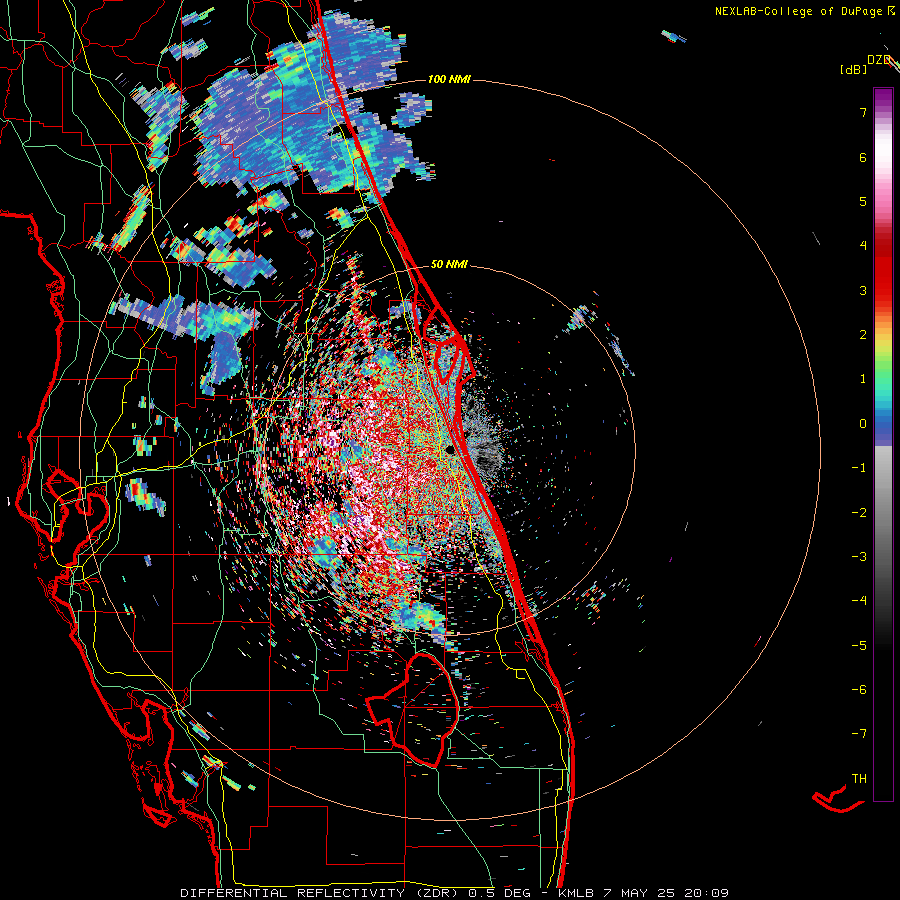Select the "-2" tick on the dB scale
The image size is (900, 900).
(859, 513)
